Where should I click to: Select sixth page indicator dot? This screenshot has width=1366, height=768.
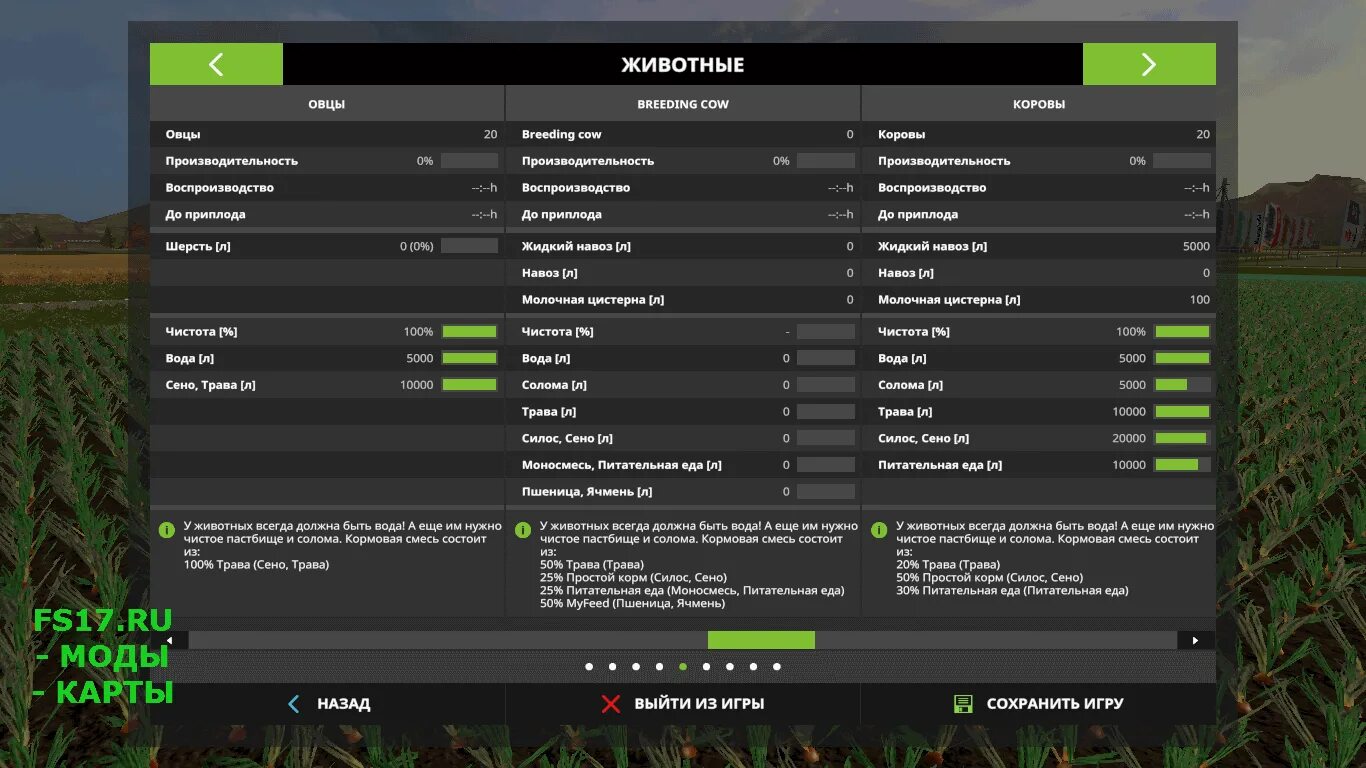click(706, 666)
